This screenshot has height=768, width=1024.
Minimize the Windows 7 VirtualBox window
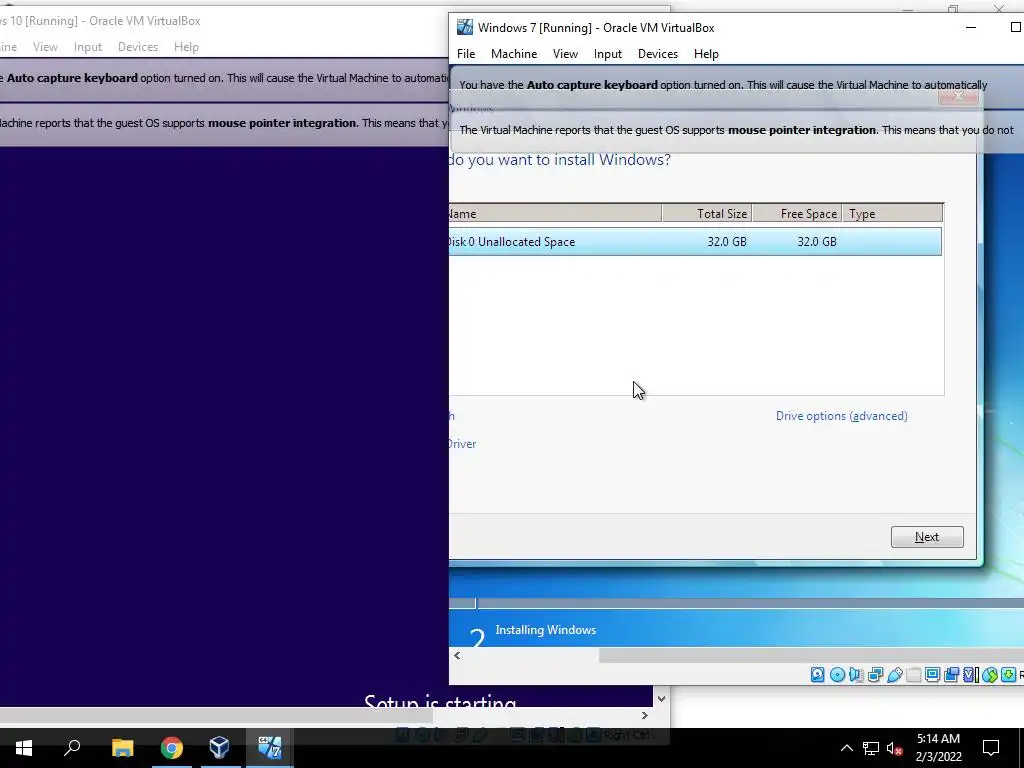[x=971, y=27]
